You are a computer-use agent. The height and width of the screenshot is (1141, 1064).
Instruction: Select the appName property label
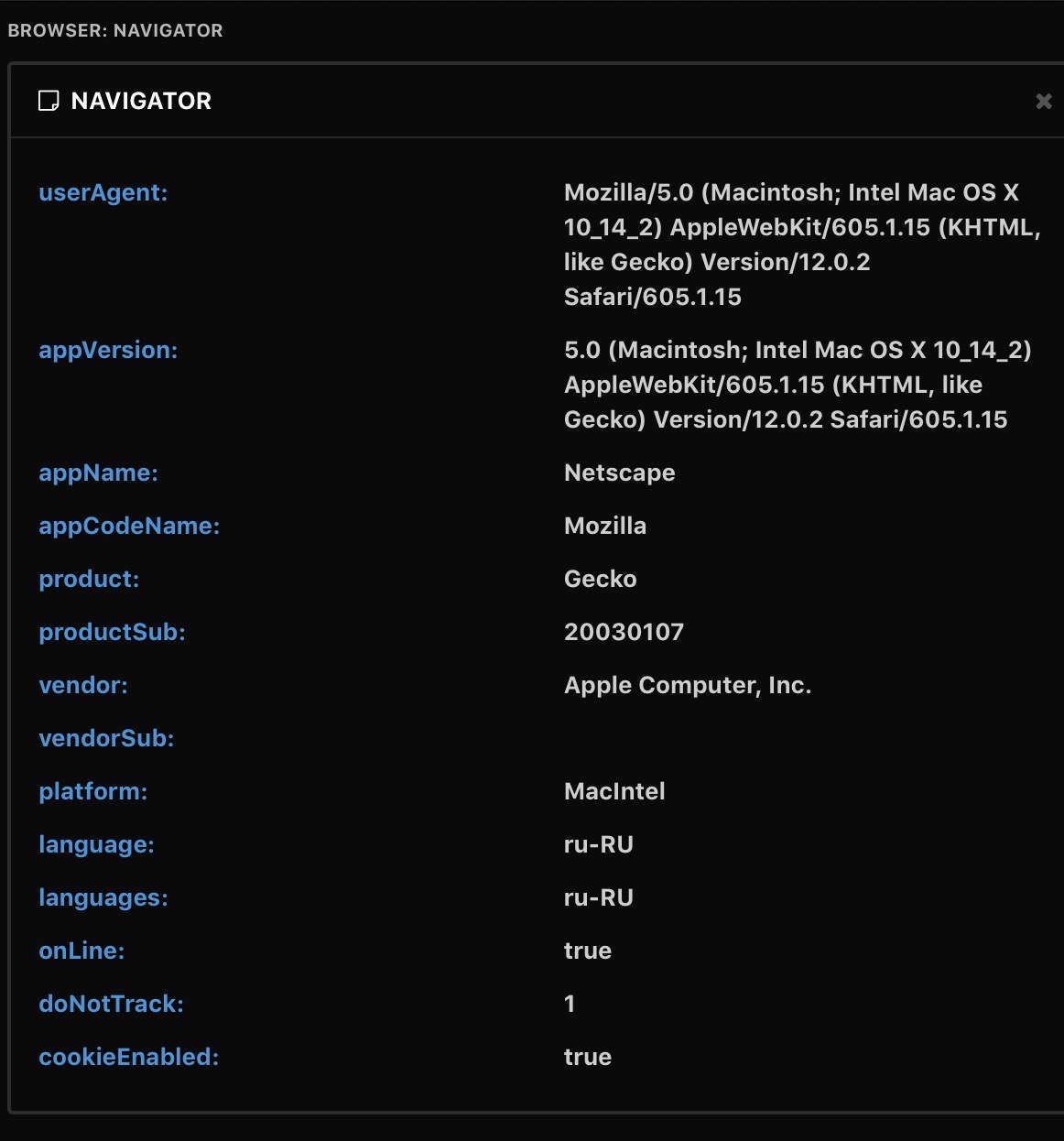click(x=98, y=473)
